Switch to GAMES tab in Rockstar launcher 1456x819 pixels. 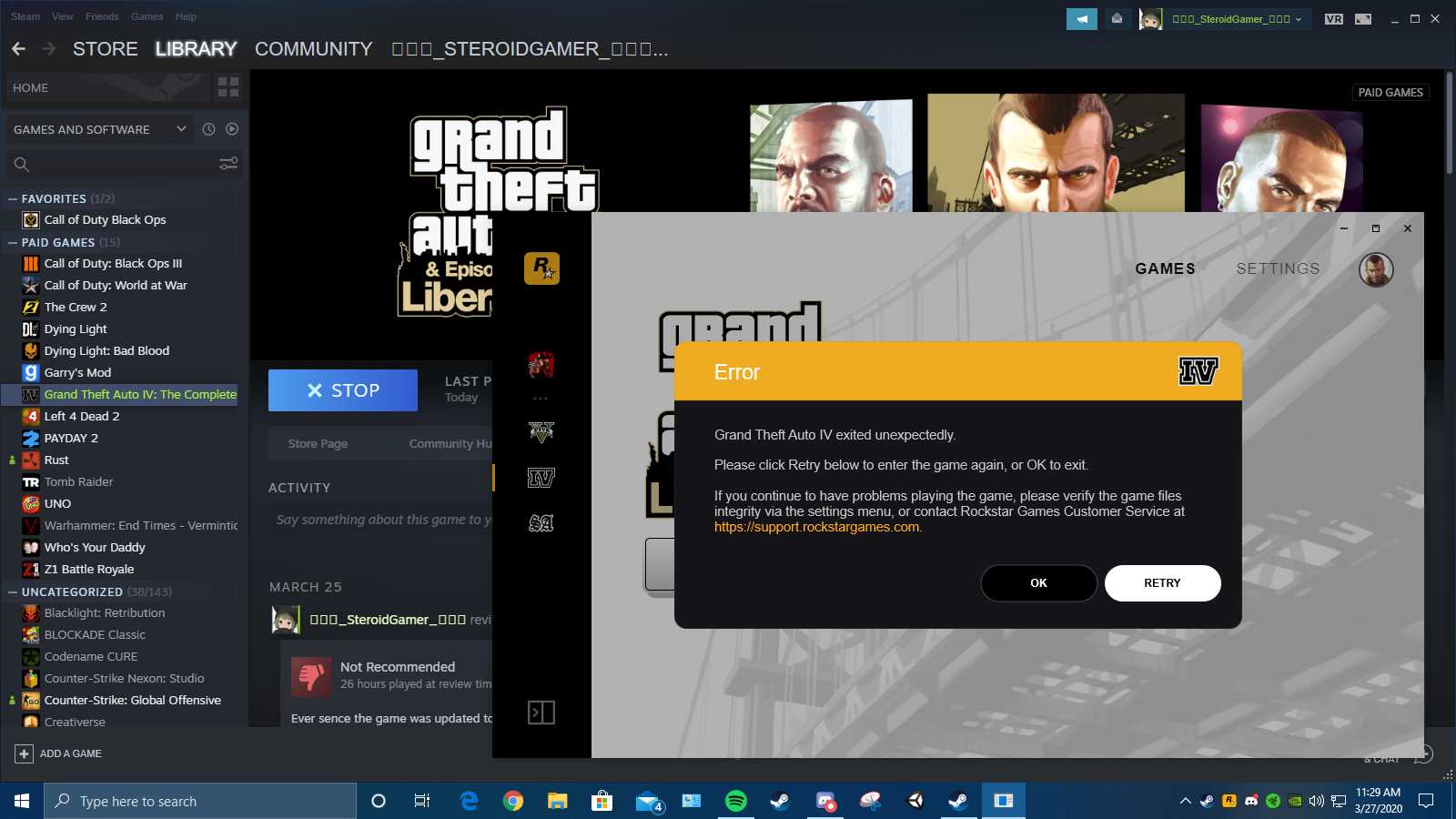click(x=1165, y=268)
